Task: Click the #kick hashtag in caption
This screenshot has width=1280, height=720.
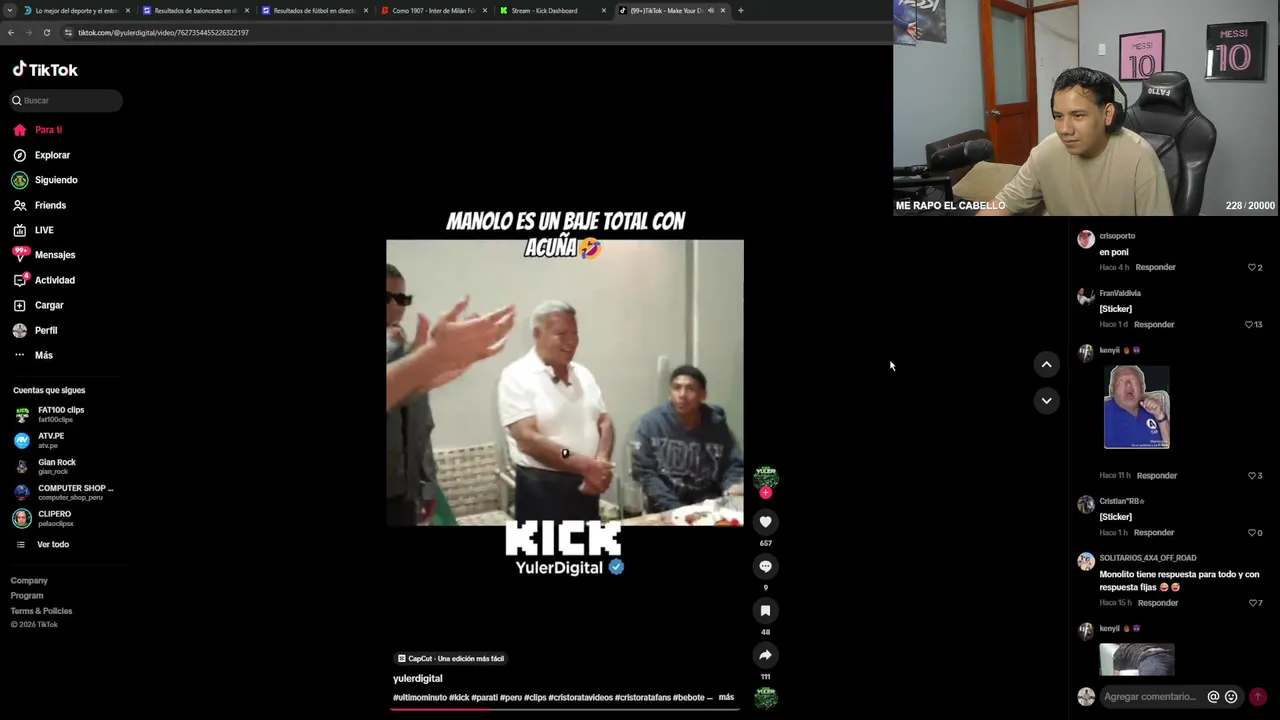Action: pos(459,697)
